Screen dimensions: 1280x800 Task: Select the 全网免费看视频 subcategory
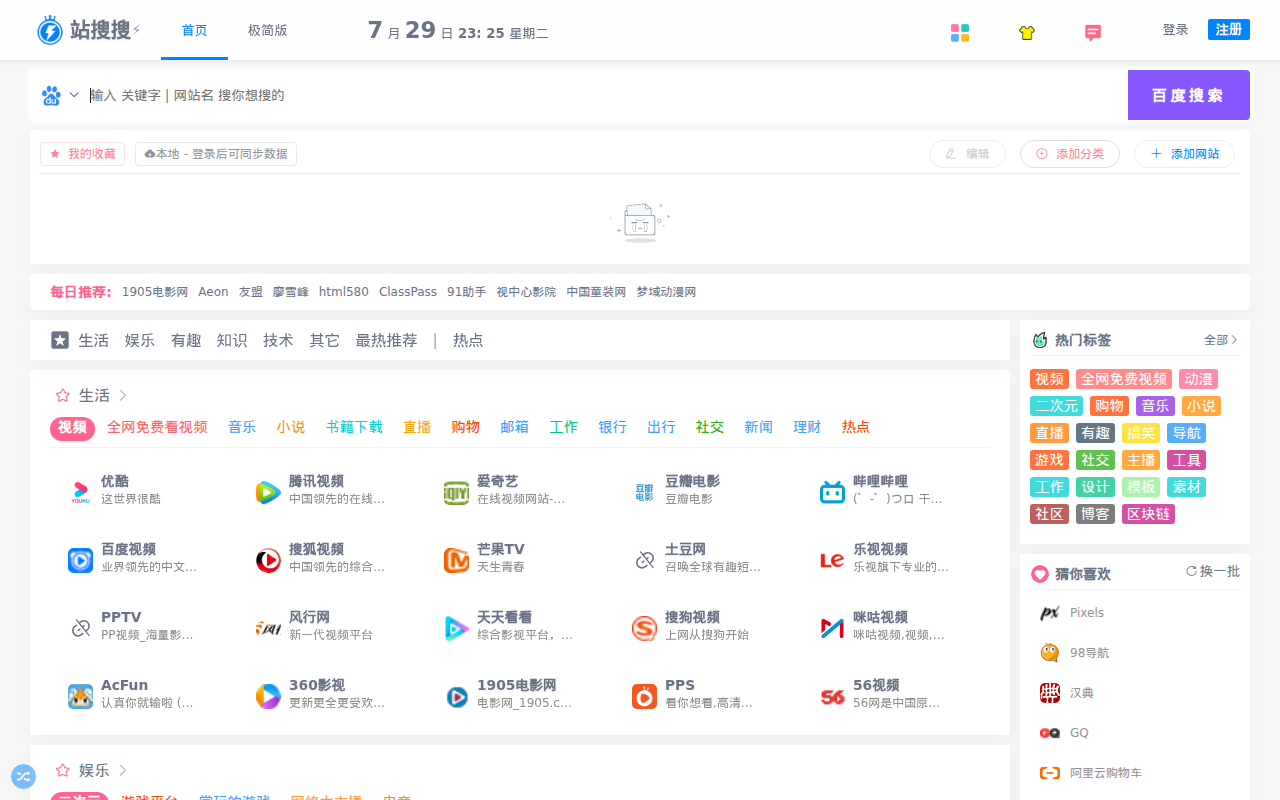click(x=157, y=427)
